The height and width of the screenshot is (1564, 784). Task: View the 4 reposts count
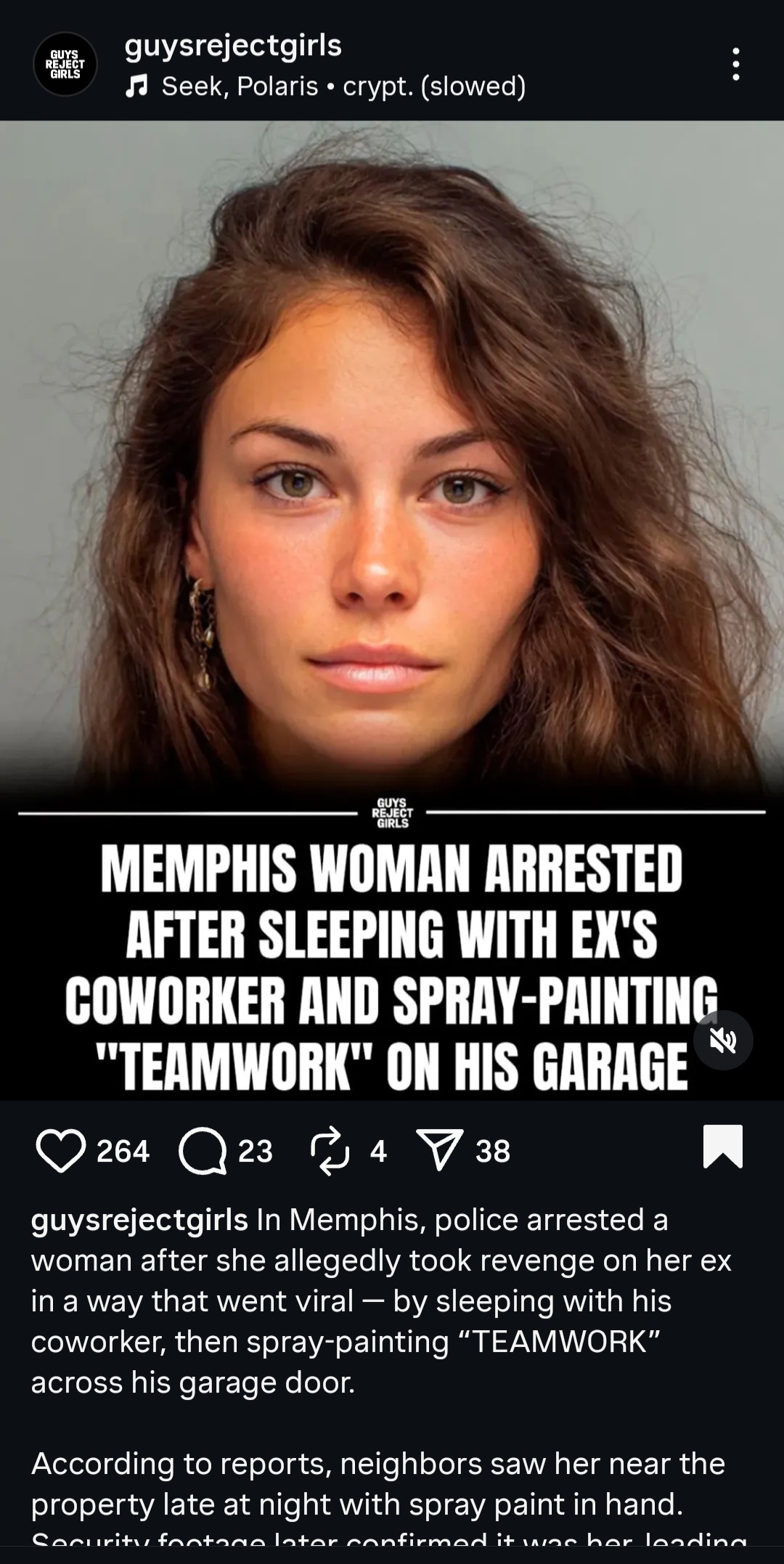click(378, 1151)
